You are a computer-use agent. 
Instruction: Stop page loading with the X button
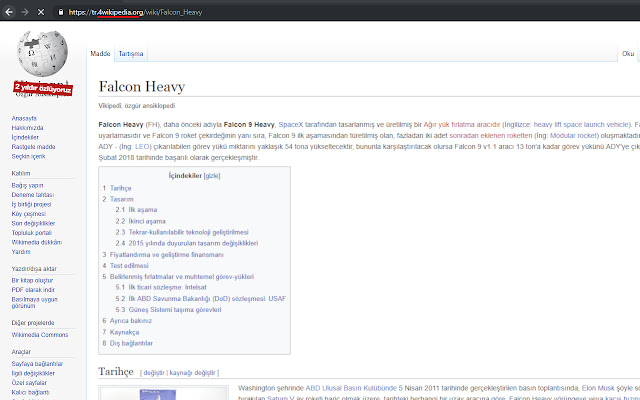click(41, 12)
